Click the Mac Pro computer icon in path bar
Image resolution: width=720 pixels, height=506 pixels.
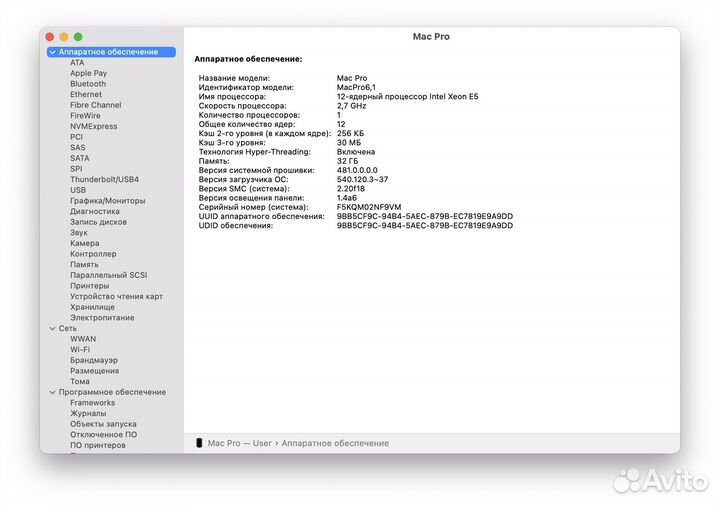click(199, 443)
